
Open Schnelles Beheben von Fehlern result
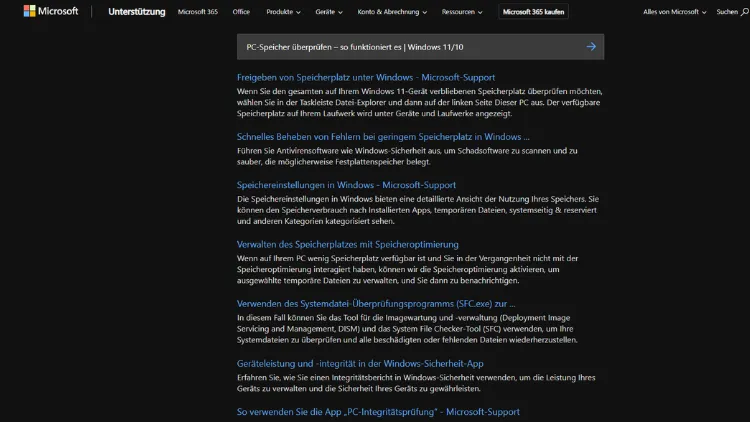(383, 136)
